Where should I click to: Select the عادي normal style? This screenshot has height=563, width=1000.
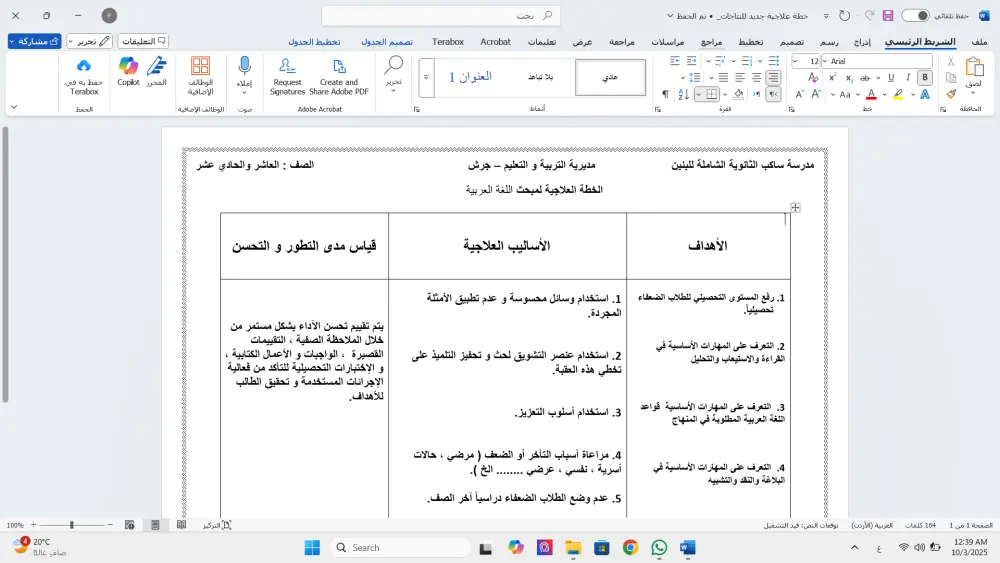(x=610, y=77)
